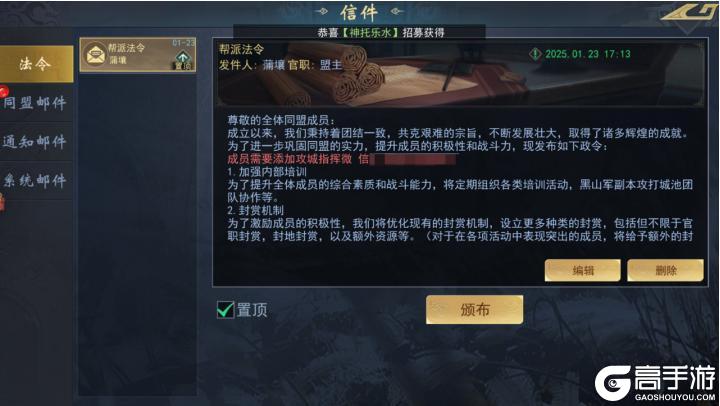Click the 编辑 button
The height and width of the screenshot is (406, 720).
click(583, 270)
